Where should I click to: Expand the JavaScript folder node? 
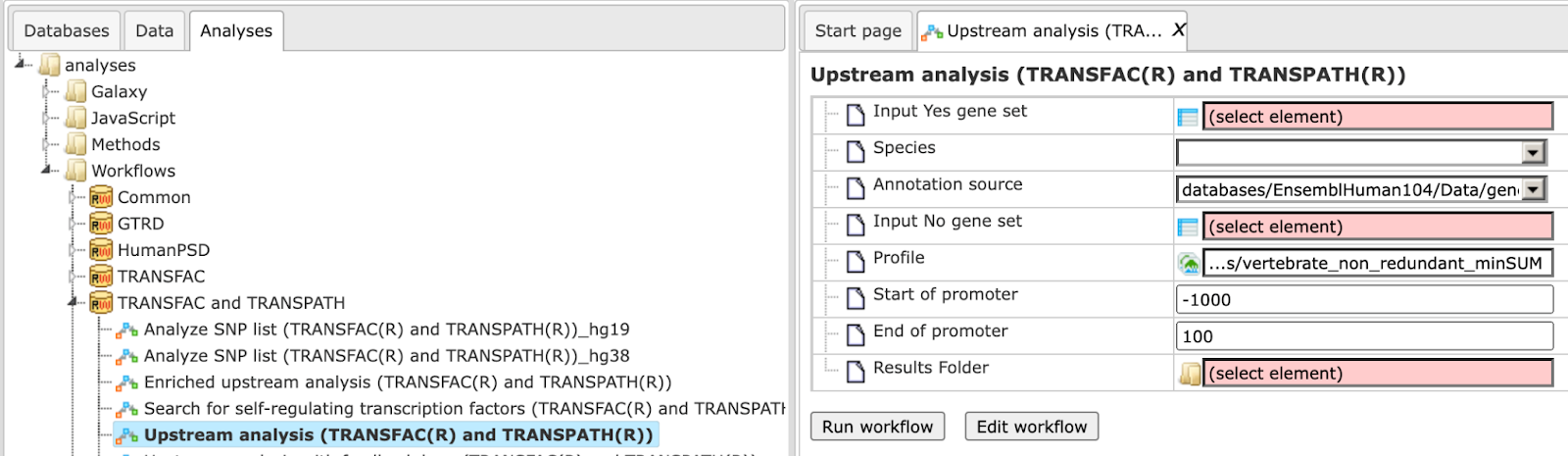48,118
